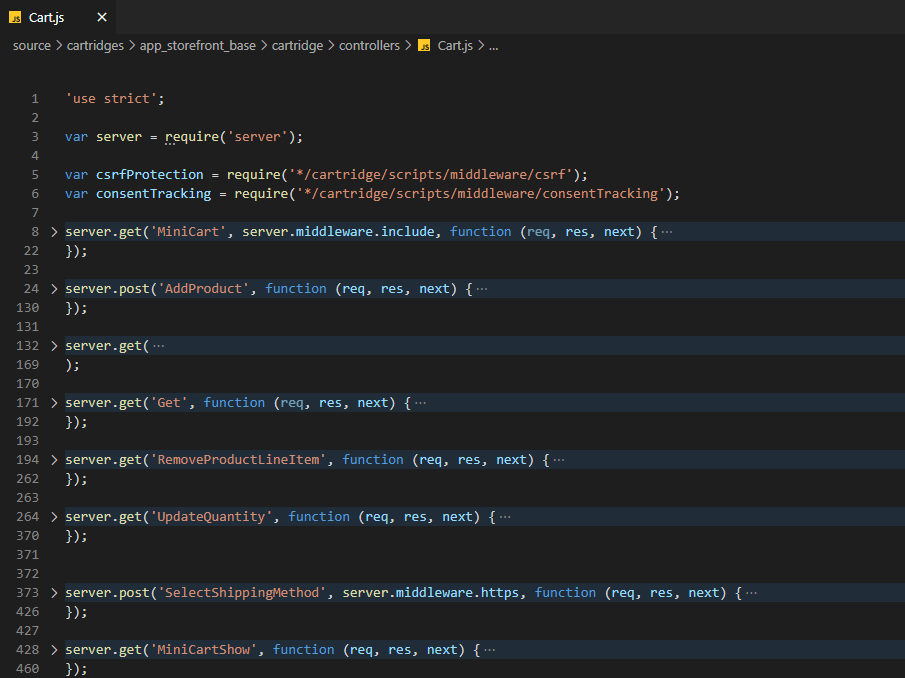Close the Cart.js editor tab
This screenshot has height=678, width=905.
(102, 17)
